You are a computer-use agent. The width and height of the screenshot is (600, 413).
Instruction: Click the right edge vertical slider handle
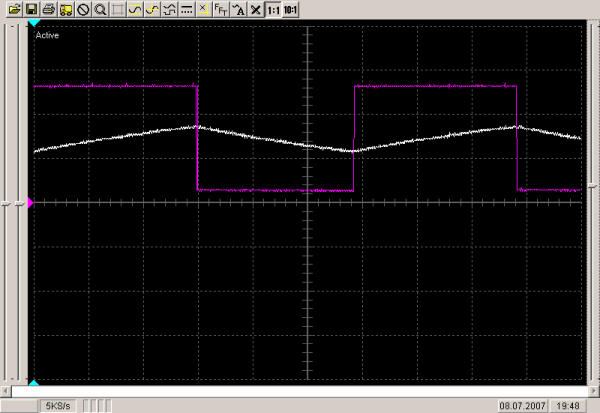pos(594,203)
